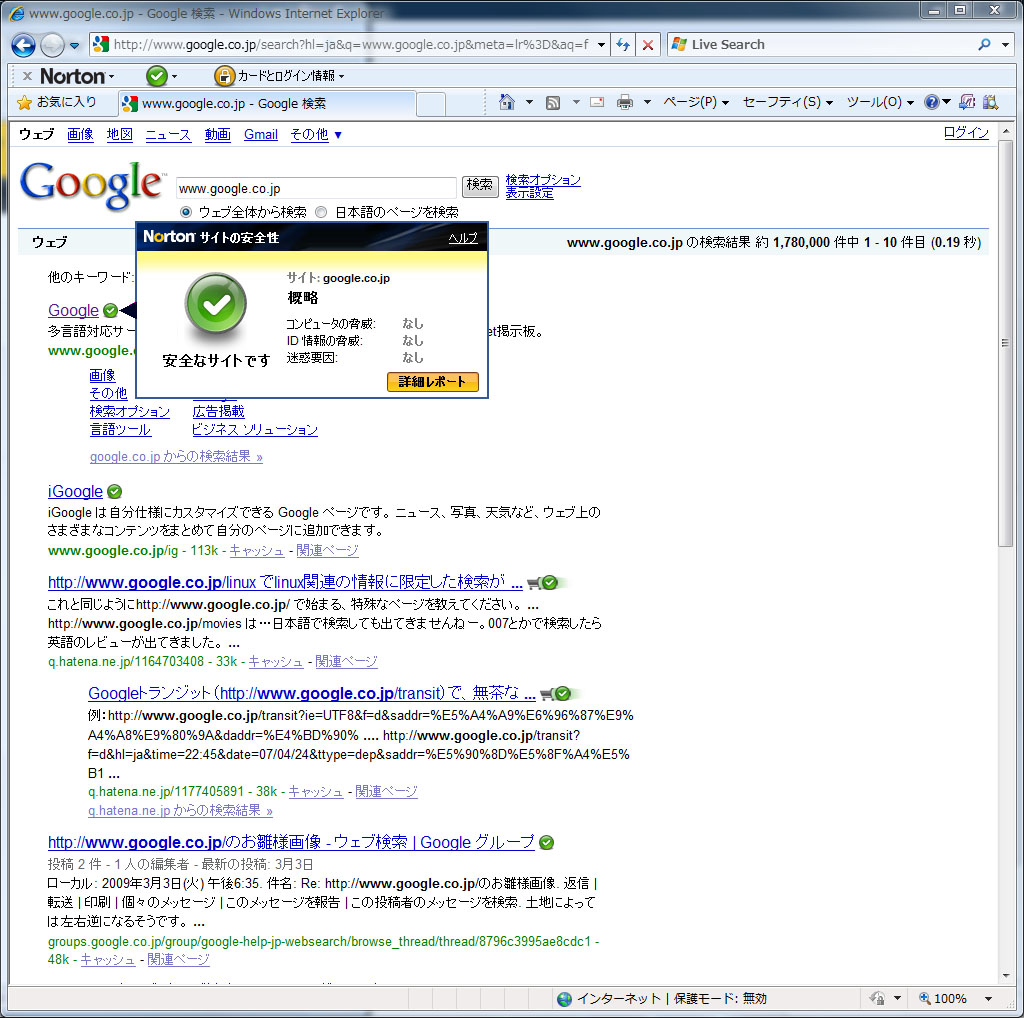Click the zoom magnifier in status bar
The width and height of the screenshot is (1024, 1018).
point(924,998)
